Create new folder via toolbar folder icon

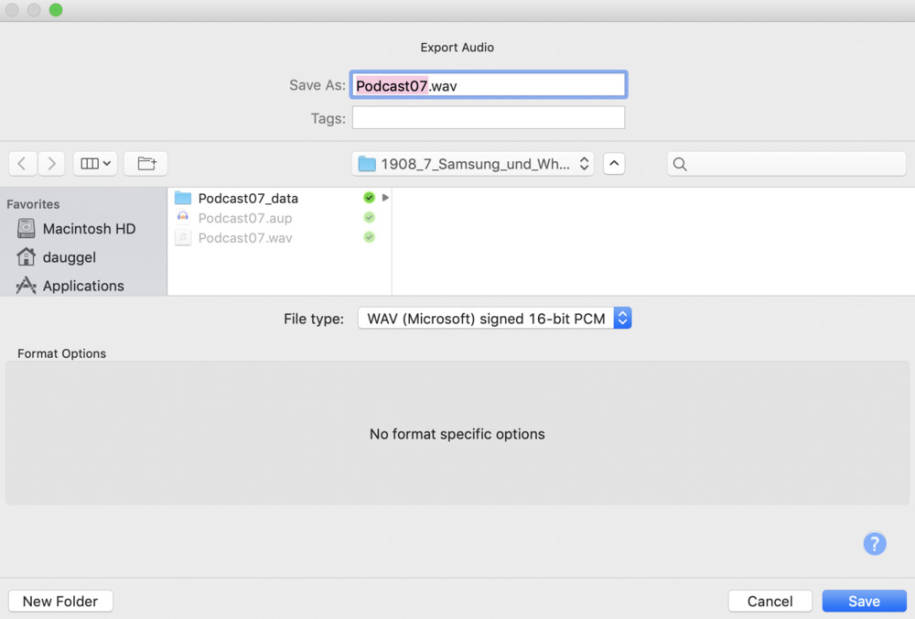tap(146, 164)
